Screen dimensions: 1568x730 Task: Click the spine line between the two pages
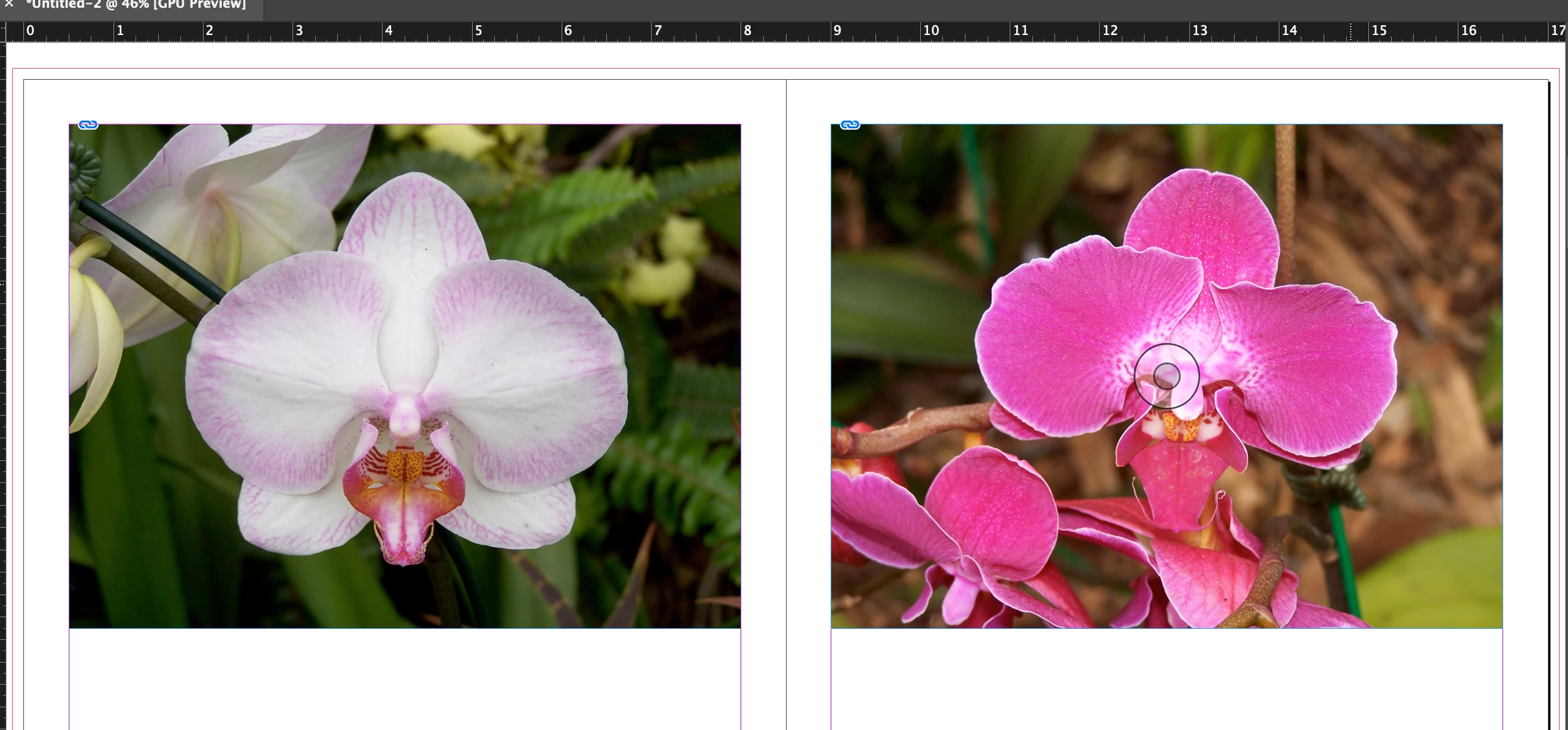(786, 389)
